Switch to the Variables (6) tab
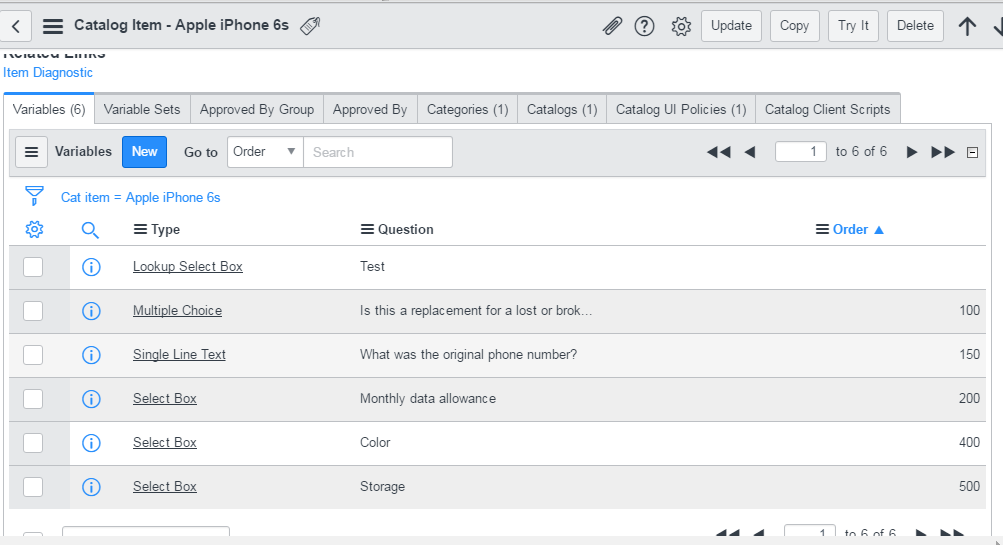This screenshot has height=545, width=1003. pyautogui.click(x=49, y=109)
